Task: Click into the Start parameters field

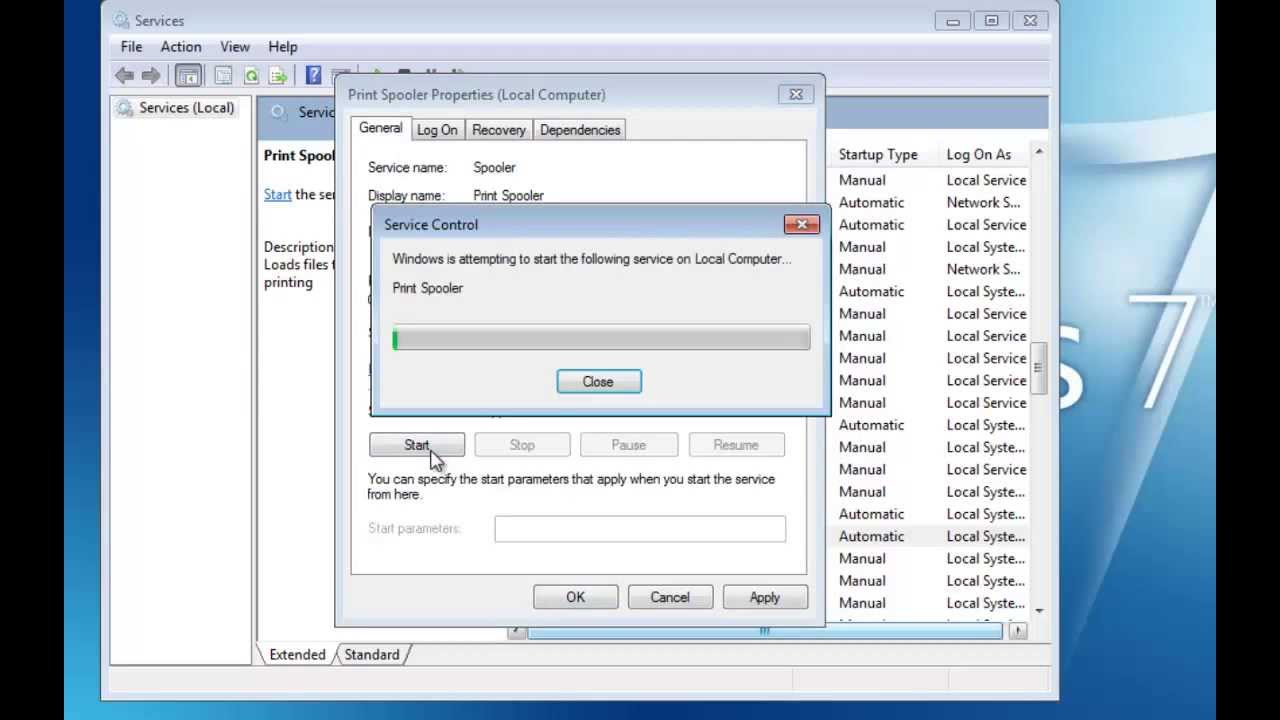Action: pos(640,529)
